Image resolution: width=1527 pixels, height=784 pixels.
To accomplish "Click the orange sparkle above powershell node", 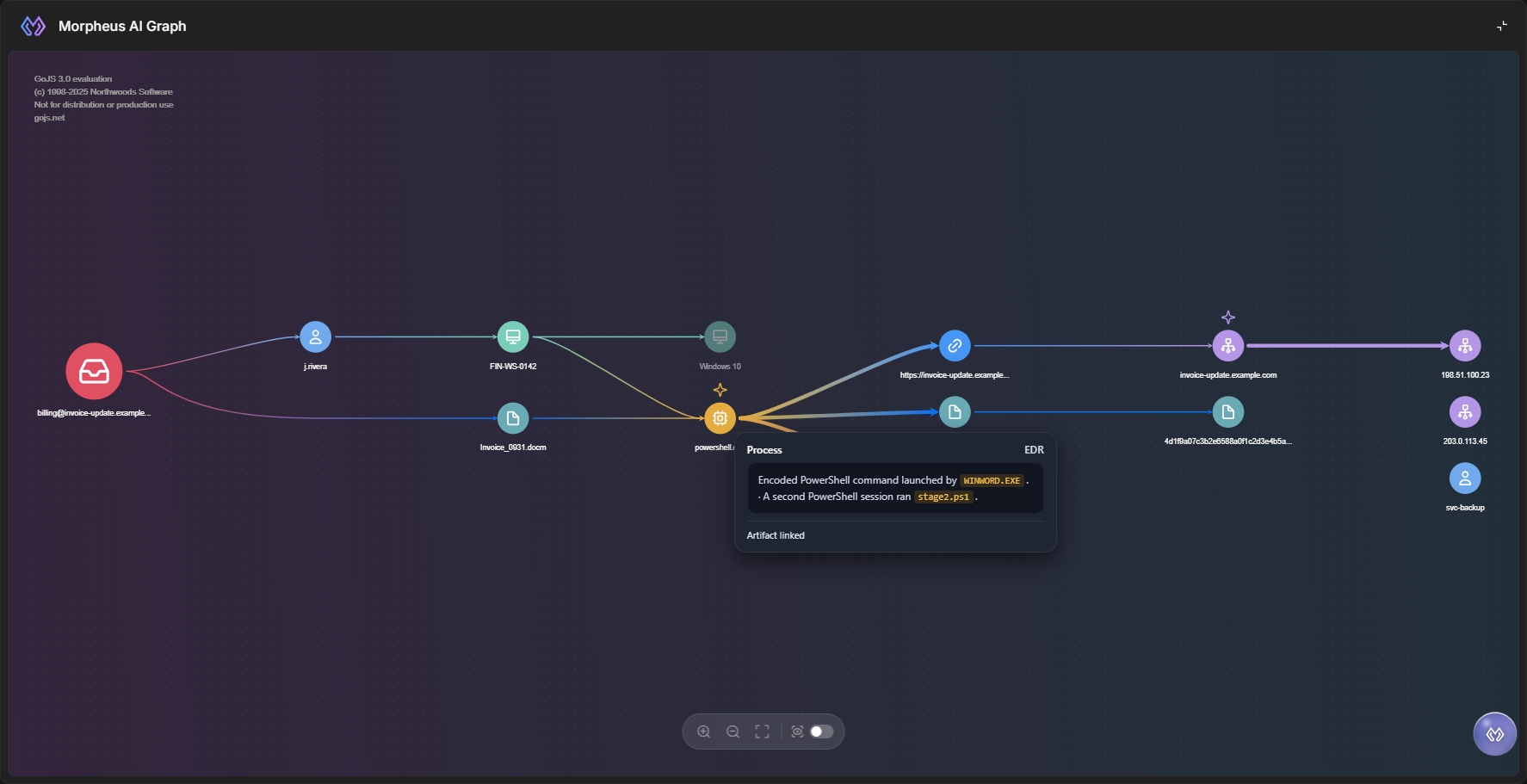I will point(720,390).
